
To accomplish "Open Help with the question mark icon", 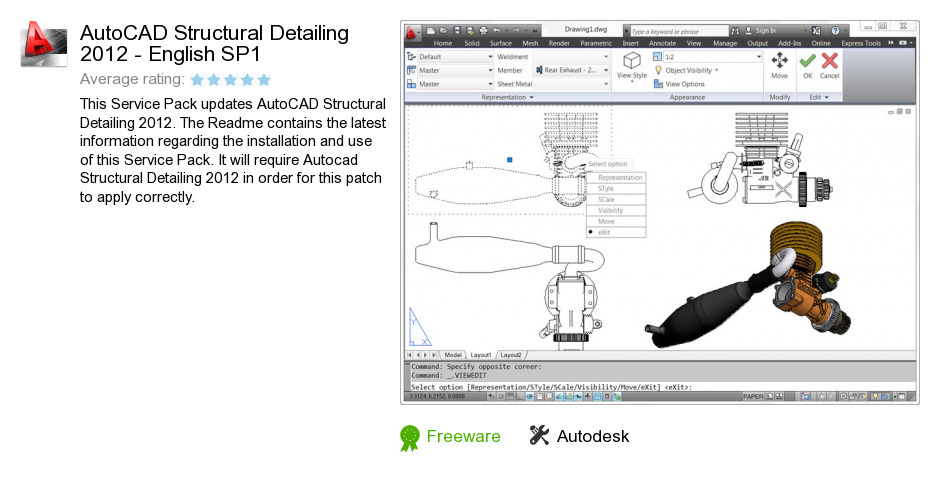I will (x=835, y=31).
